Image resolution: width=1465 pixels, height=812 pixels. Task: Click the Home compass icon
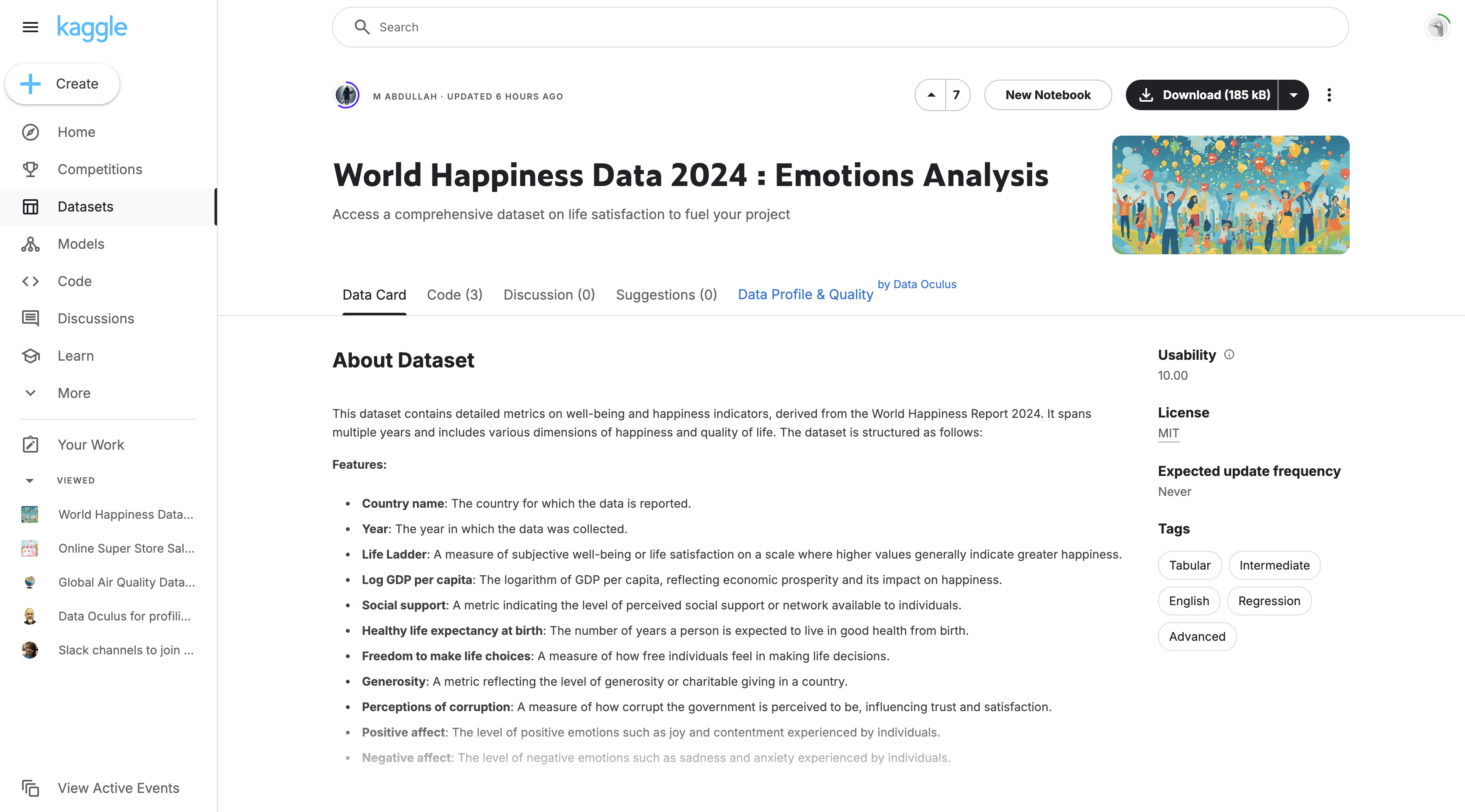click(x=30, y=132)
